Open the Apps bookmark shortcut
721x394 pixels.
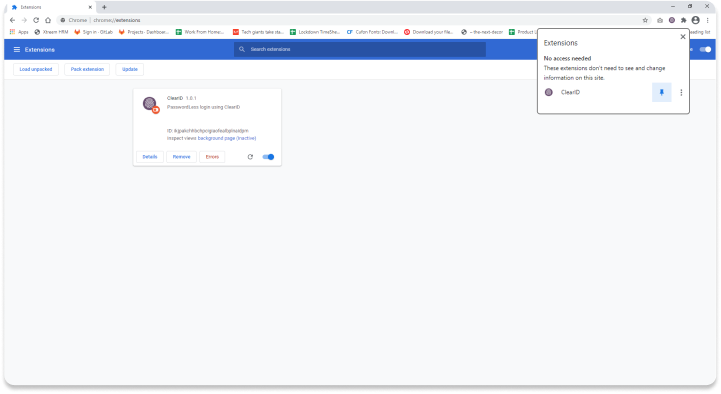tap(19, 32)
